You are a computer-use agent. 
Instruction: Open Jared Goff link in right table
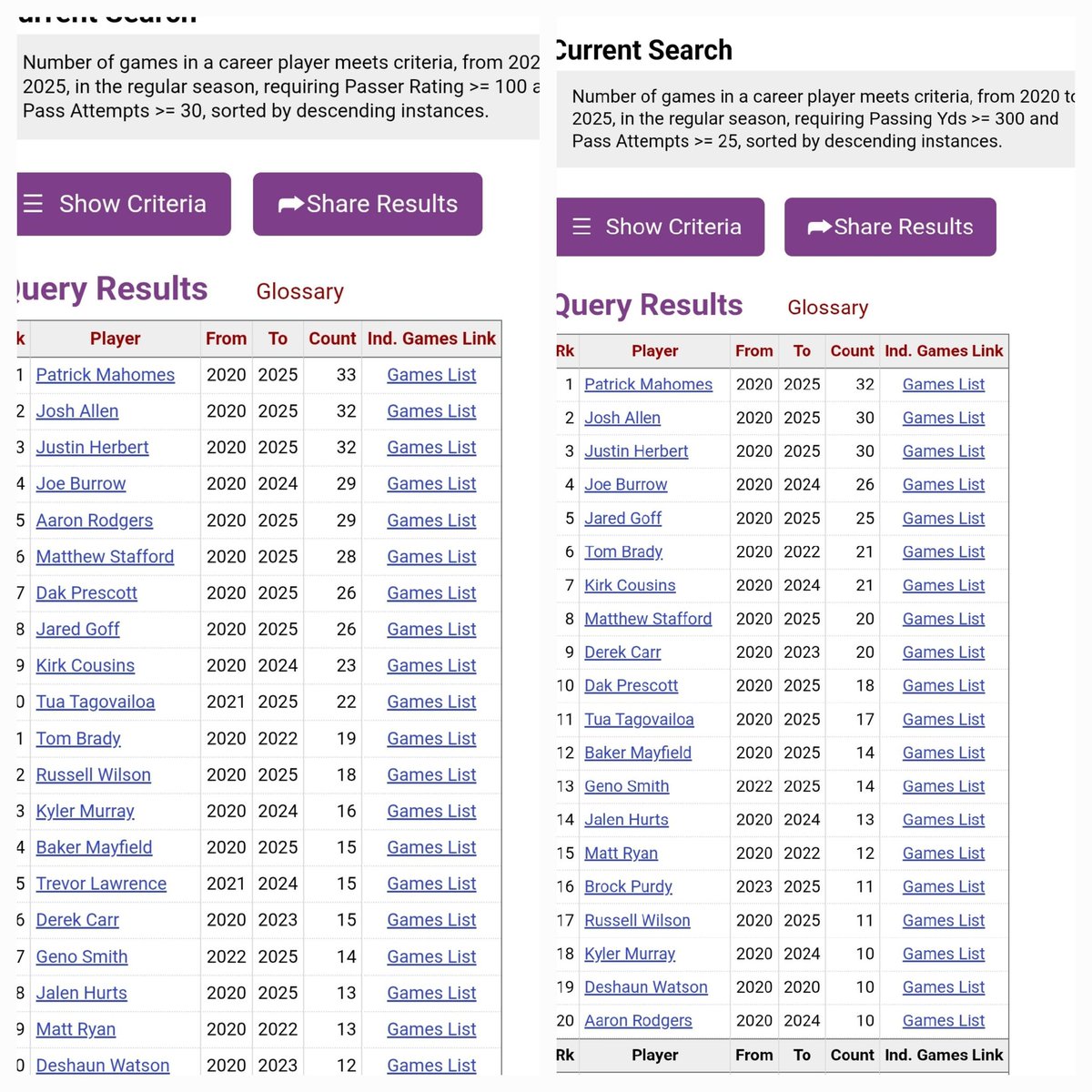pos(623,518)
